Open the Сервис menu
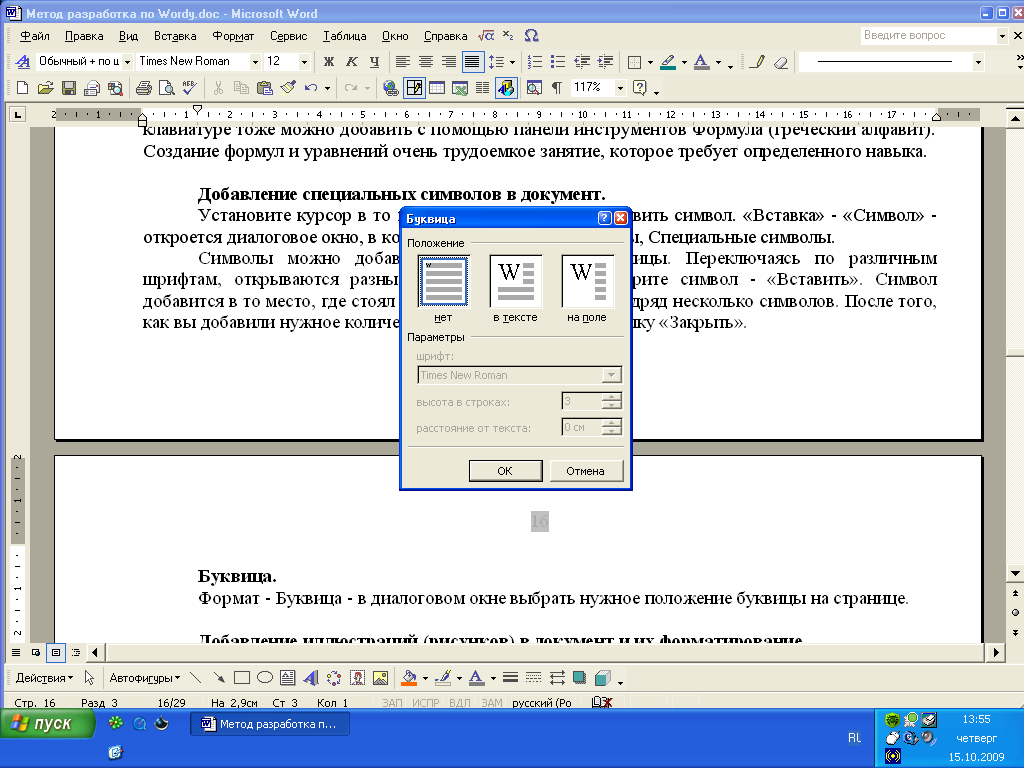 [288, 36]
